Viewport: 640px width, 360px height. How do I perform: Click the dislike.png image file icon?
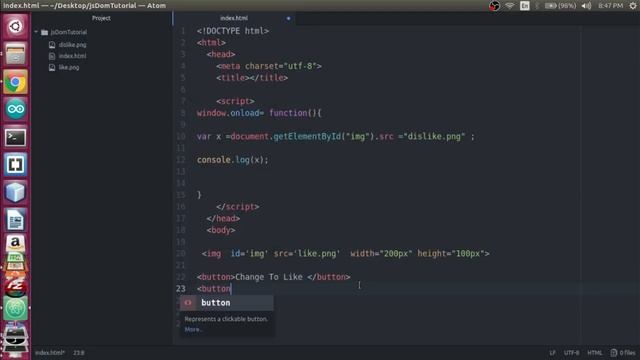(52, 45)
